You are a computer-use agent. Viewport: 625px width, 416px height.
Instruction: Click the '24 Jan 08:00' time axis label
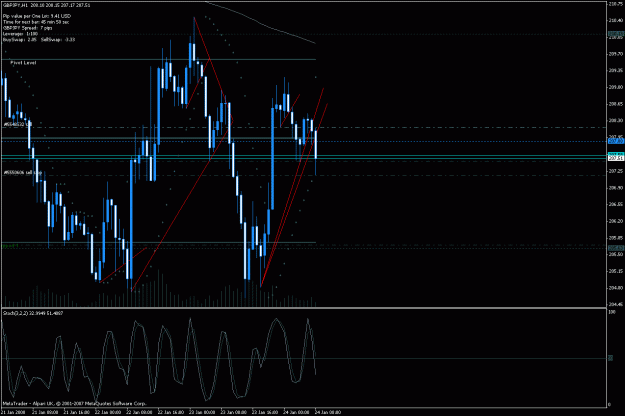pos(328,412)
